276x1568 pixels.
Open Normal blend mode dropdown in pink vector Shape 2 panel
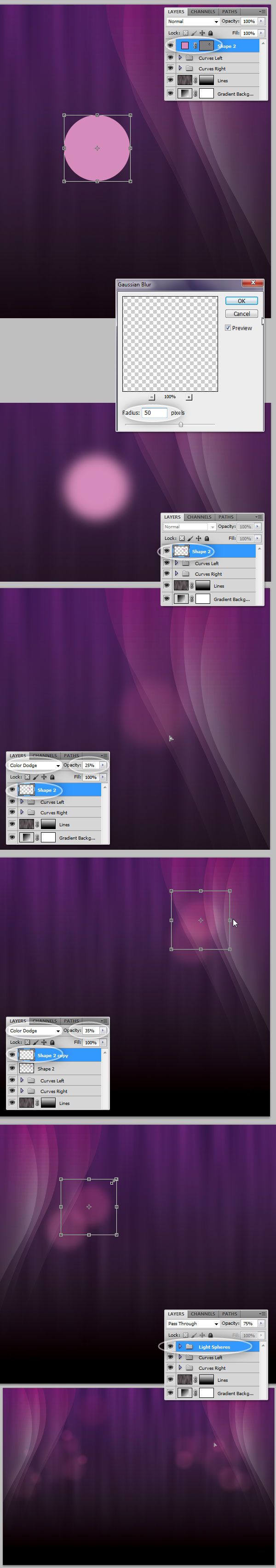tap(193, 21)
